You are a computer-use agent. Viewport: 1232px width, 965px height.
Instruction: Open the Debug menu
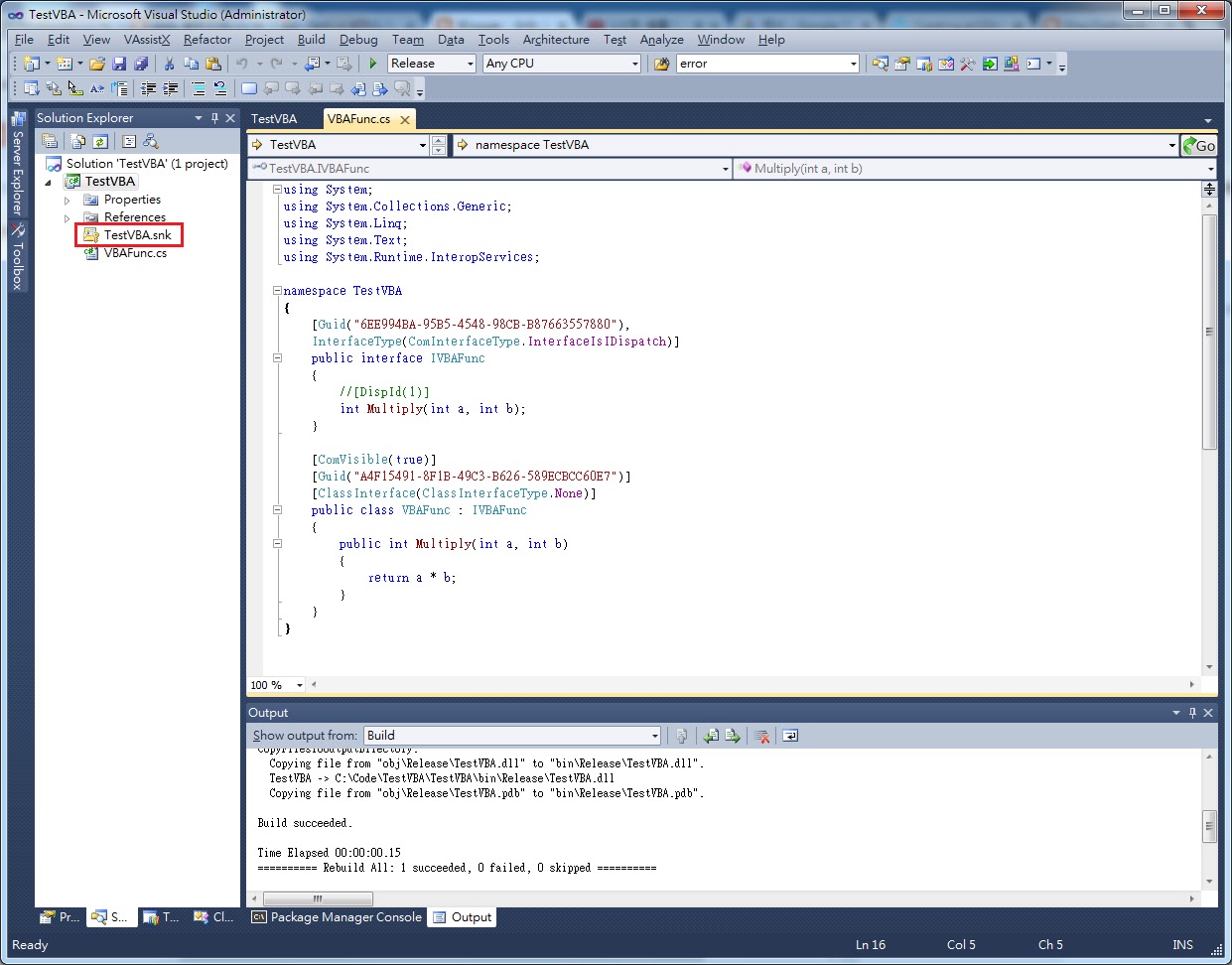[358, 40]
